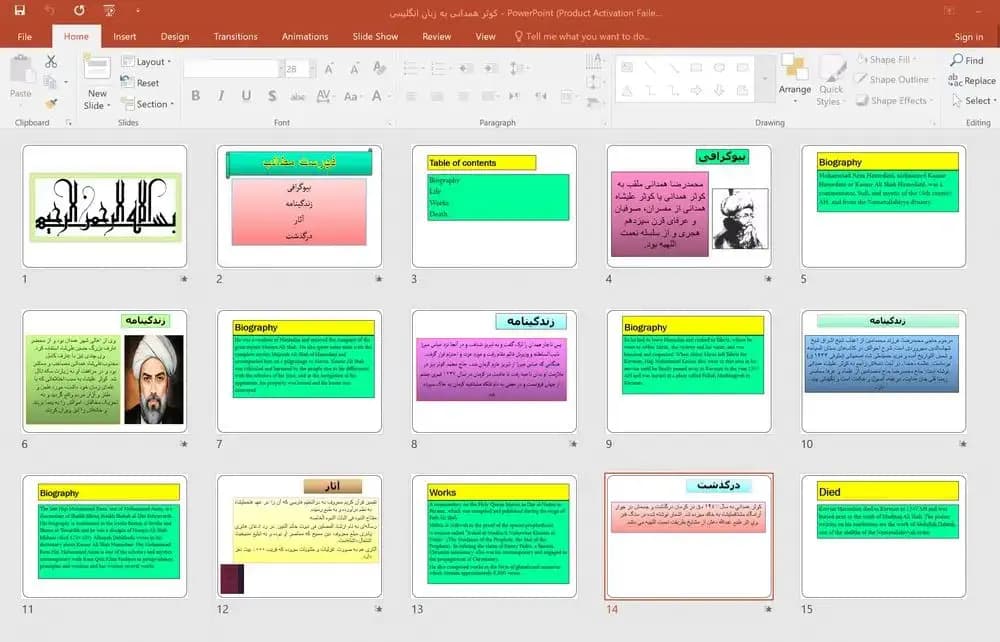The height and width of the screenshot is (642, 1000).
Task: Select slide 15 Died thumbnail
Action: click(x=883, y=536)
